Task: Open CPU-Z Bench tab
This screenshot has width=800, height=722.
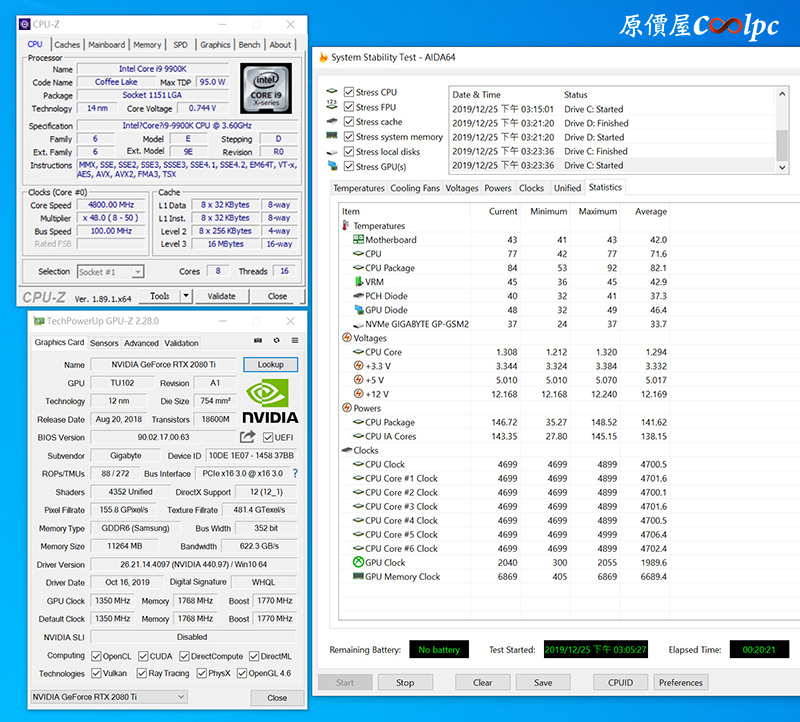Action: (249, 44)
